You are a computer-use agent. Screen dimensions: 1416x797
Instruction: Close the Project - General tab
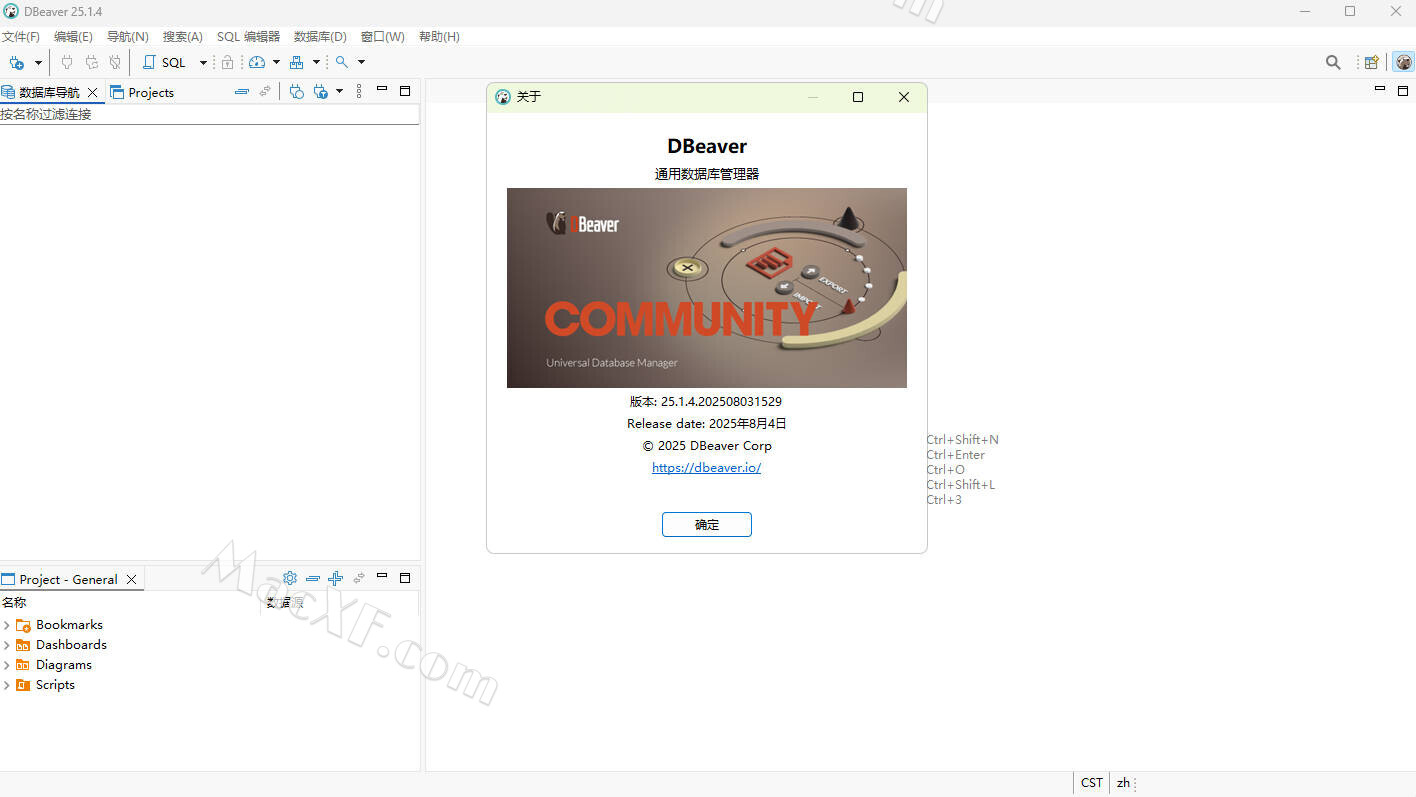[131, 579]
